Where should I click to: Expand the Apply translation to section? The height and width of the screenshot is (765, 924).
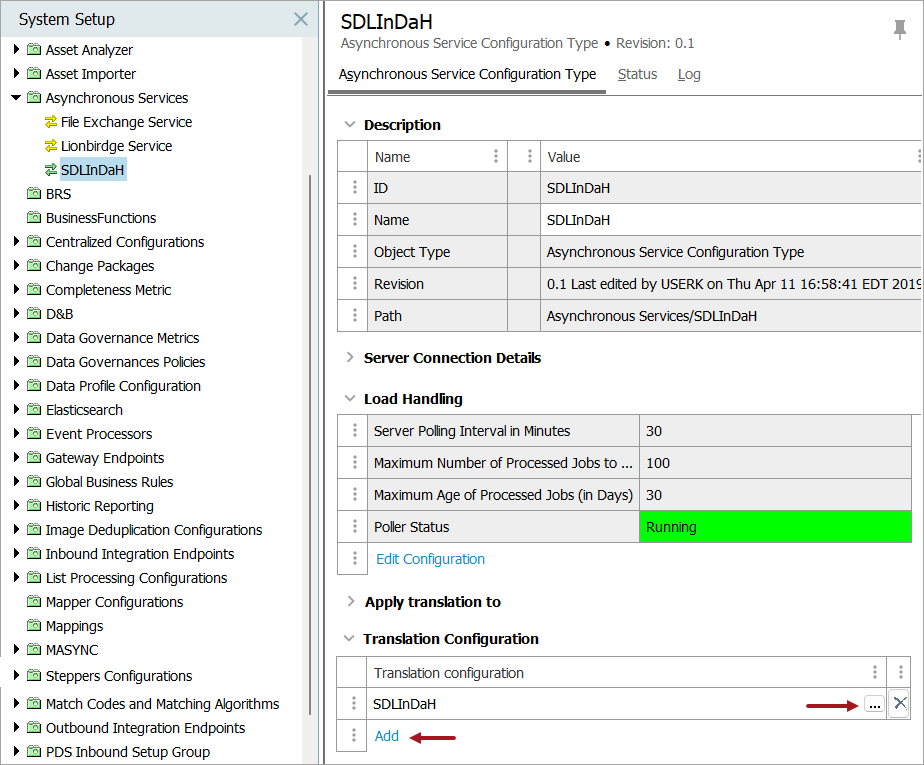coord(350,602)
